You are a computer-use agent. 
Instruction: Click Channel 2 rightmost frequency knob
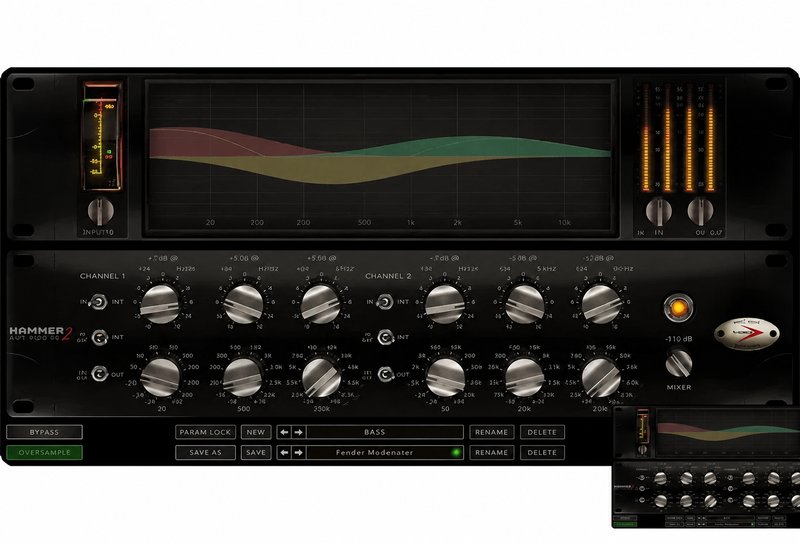pyautogui.click(x=601, y=378)
